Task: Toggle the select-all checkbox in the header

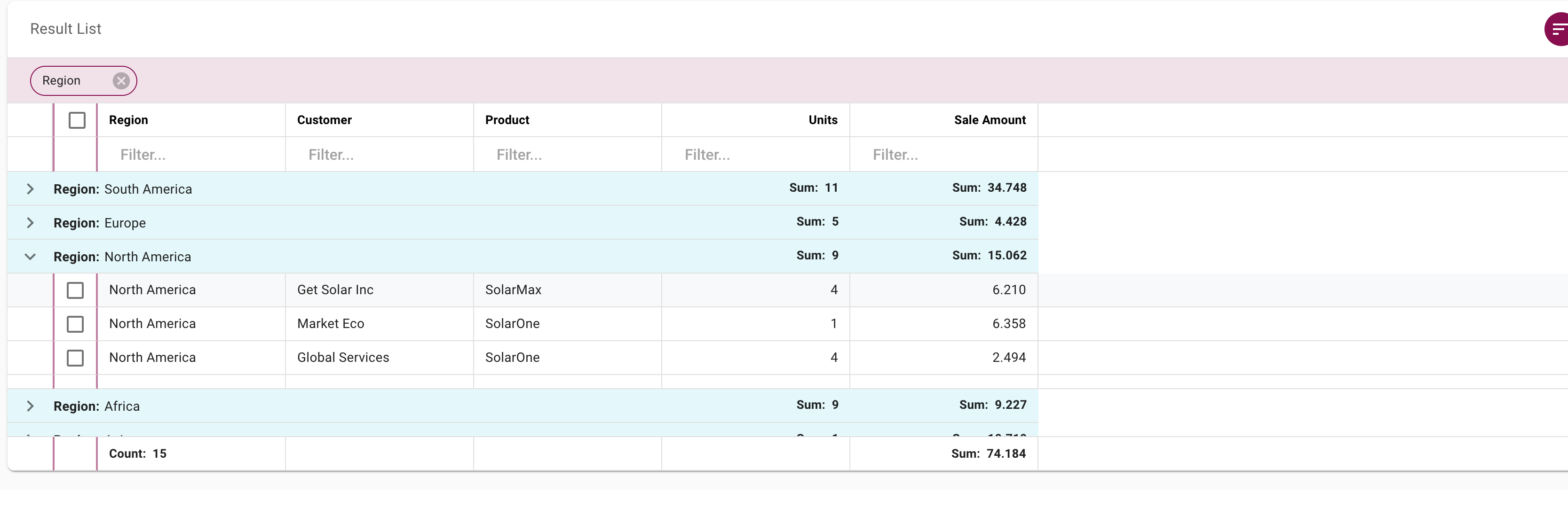Action: [77, 120]
